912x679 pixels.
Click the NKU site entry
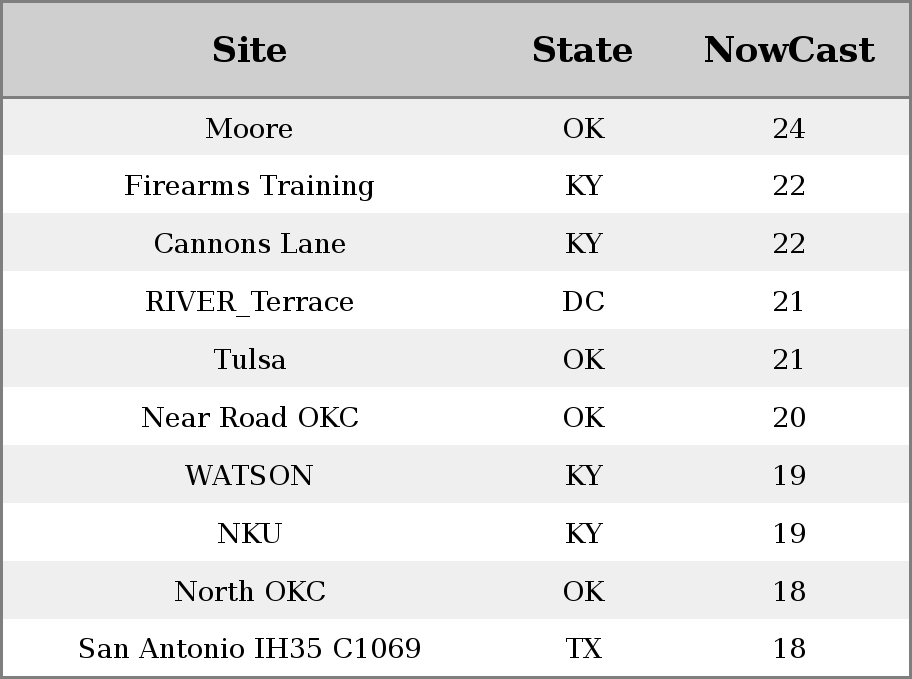250,533
